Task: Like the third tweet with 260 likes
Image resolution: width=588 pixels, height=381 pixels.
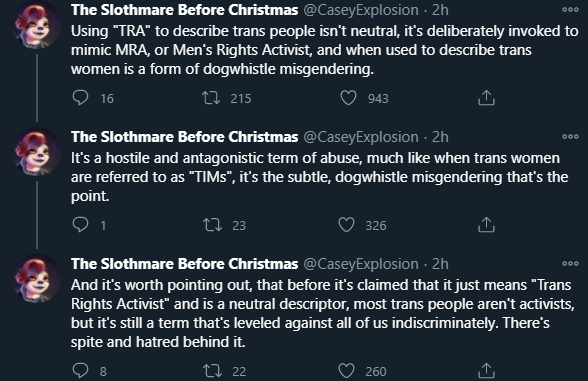Action: click(346, 370)
